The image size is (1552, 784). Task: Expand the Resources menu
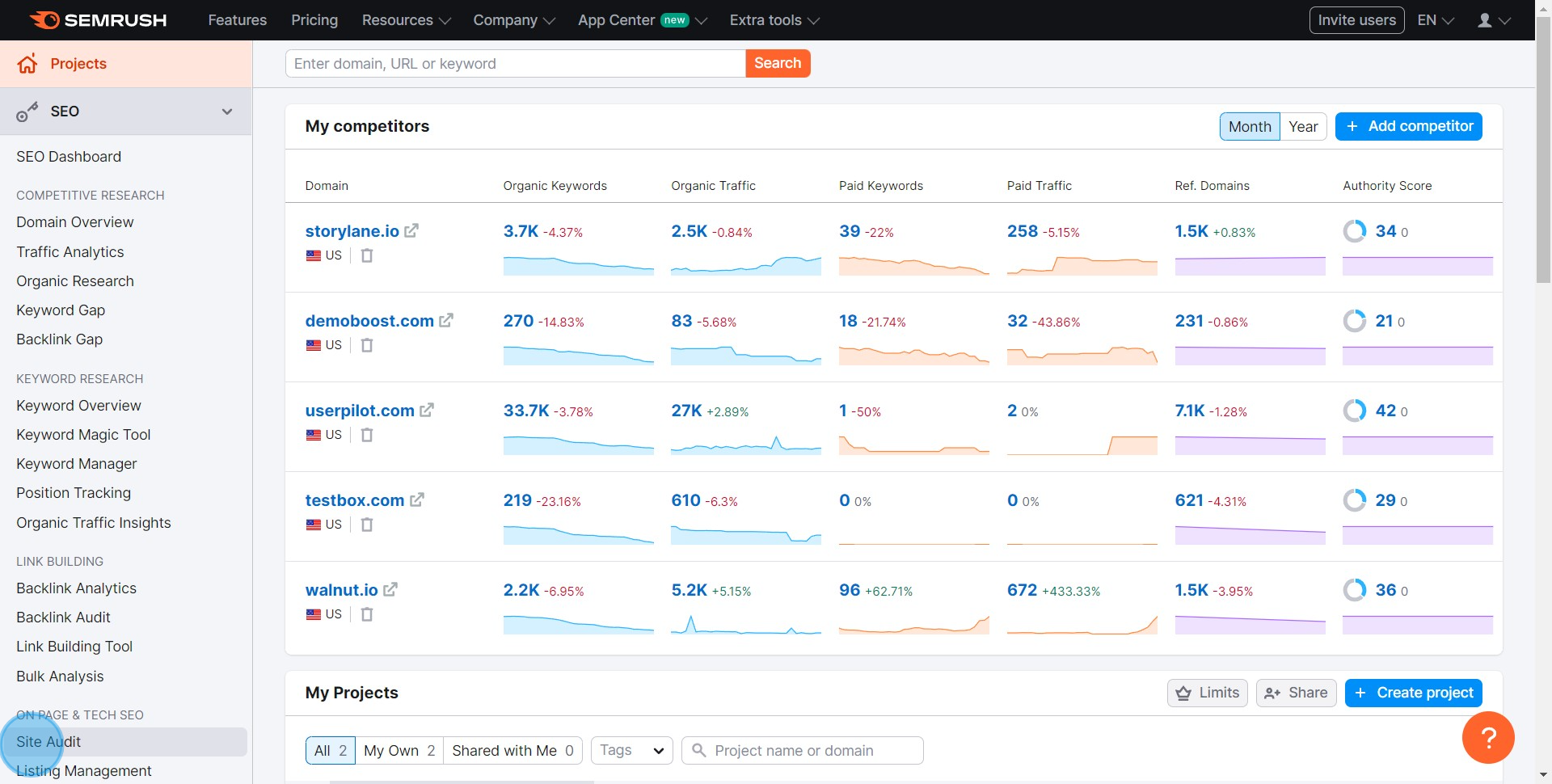[x=406, y=20]
